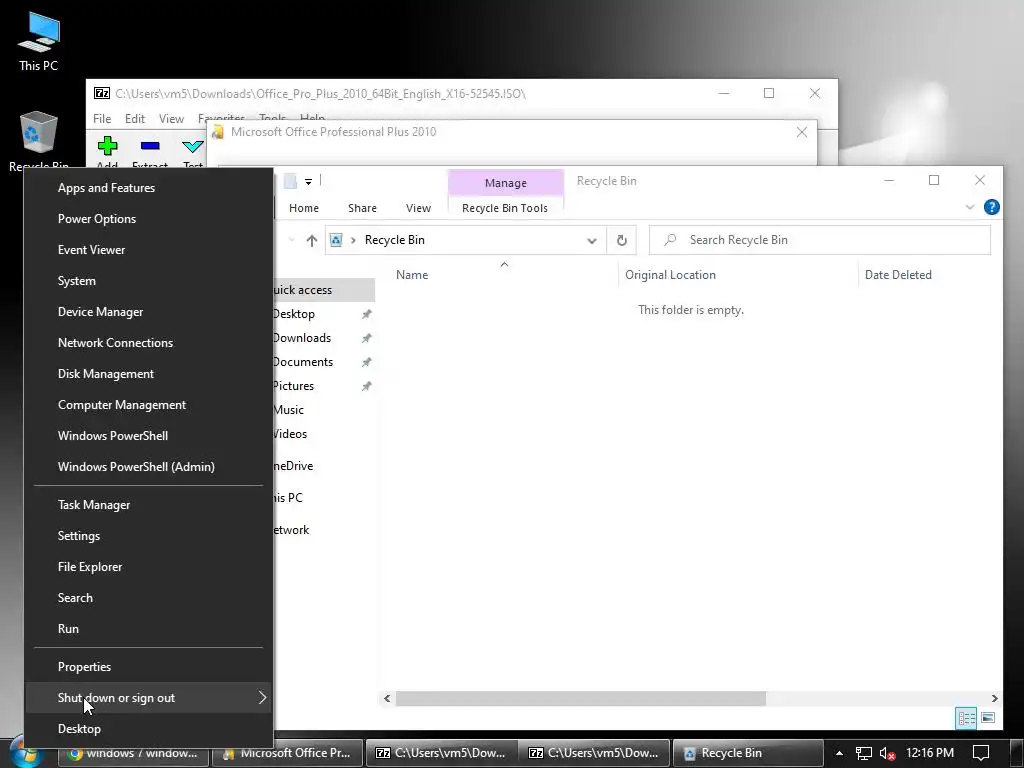This screenshot has width=1024, height=768.
Task: Click the scrollbar right arrow
Action: click(995, 699)
